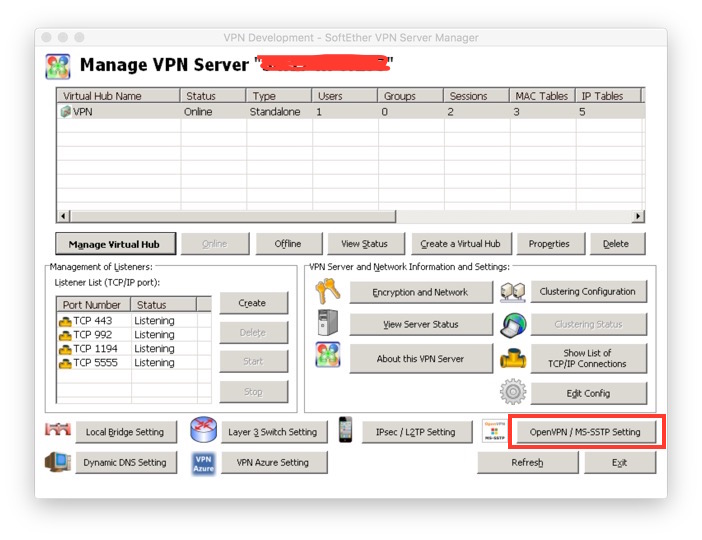Viewport: 702px width, 540px height.
Task: Sort listeners by Port Number column
Action: tap(94, 304)
